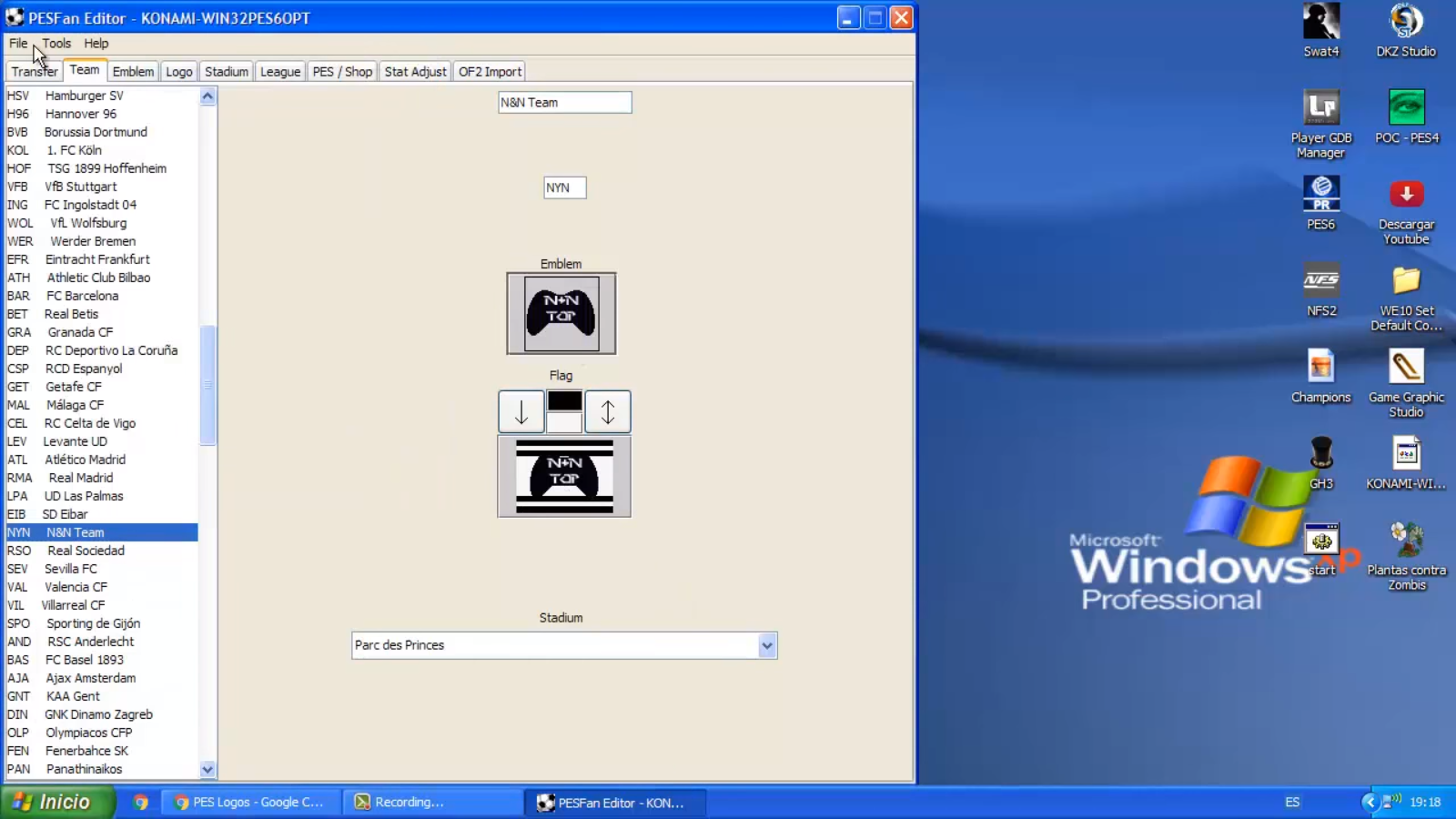Open POC - PES4 desktop icon
This screenshot has height=819, width=1456.
pyautogui.click(x=1407, y=117)
